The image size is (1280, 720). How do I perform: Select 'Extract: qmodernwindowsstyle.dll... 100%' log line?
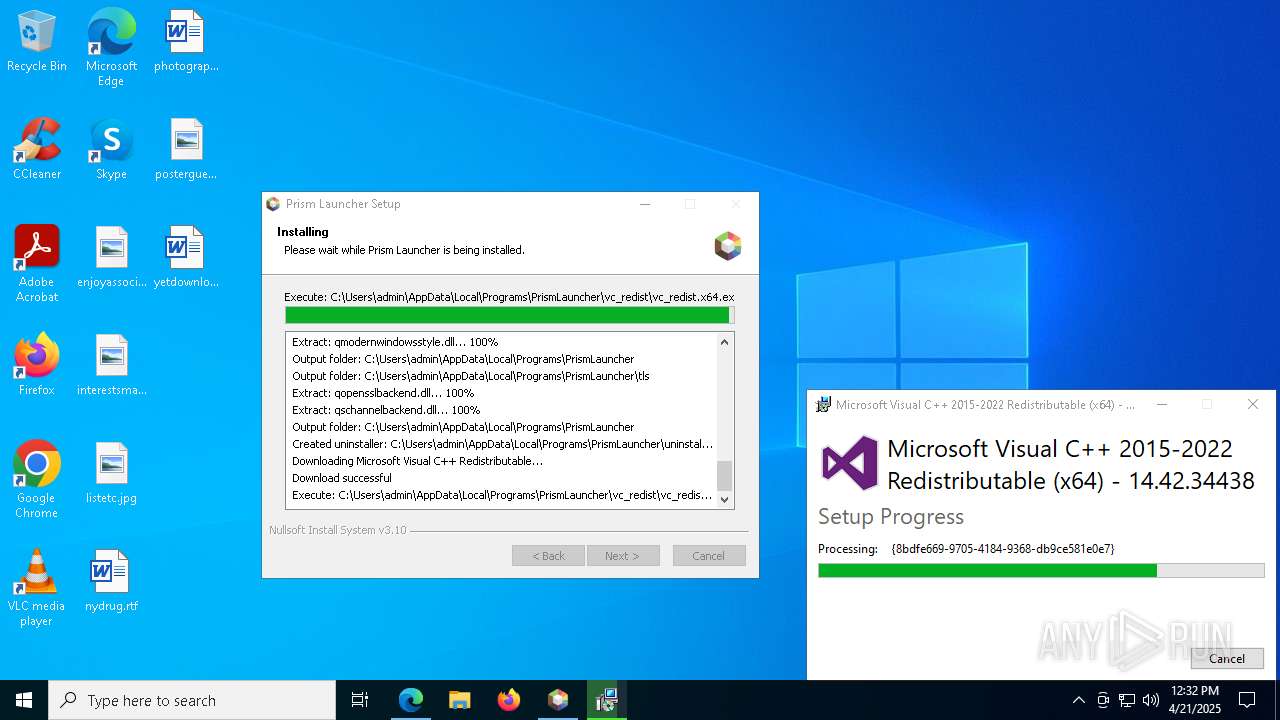[x=395, y=342]
